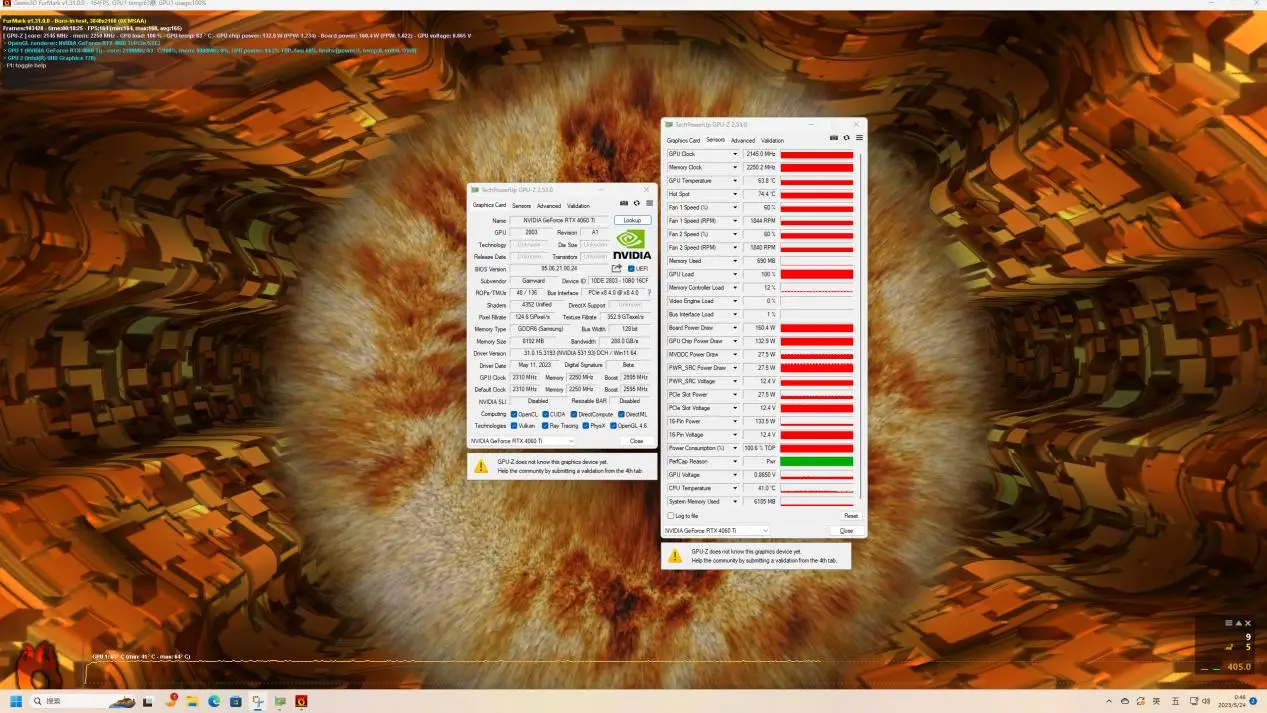
Task: Switch to Graphics Card tab in the Sensors GPU-Z window
Action: point(684,140)
